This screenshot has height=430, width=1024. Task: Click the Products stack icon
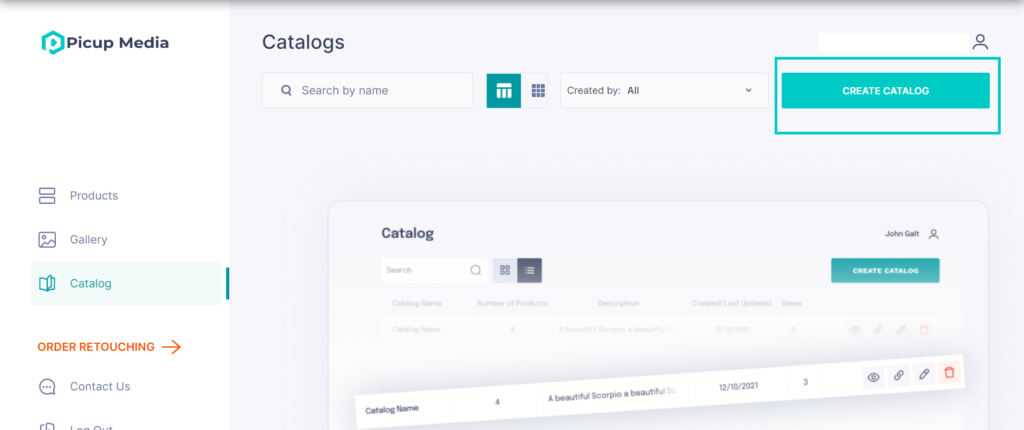(47, 195)
